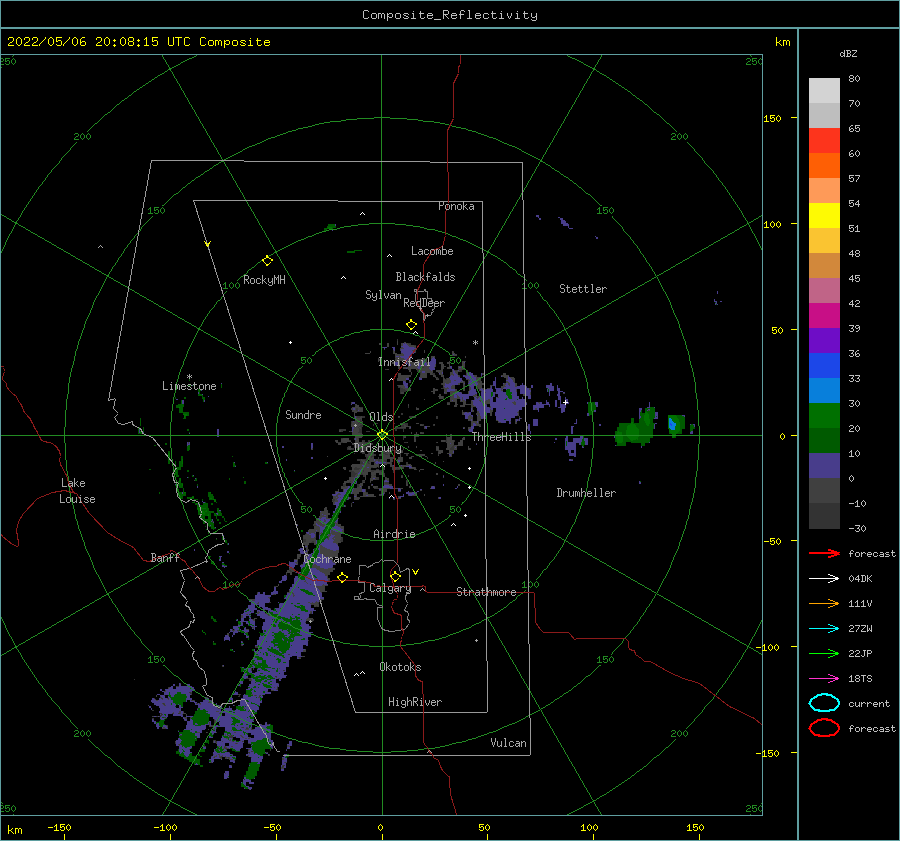Click the red forecast arrow in legend
Screen dimensions: 900x841
824,553
